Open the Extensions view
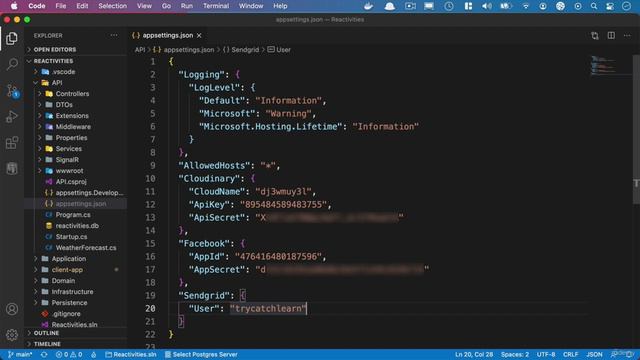Image resolution: width=640 pixels, height=360 pixels. tap(12, 143)
